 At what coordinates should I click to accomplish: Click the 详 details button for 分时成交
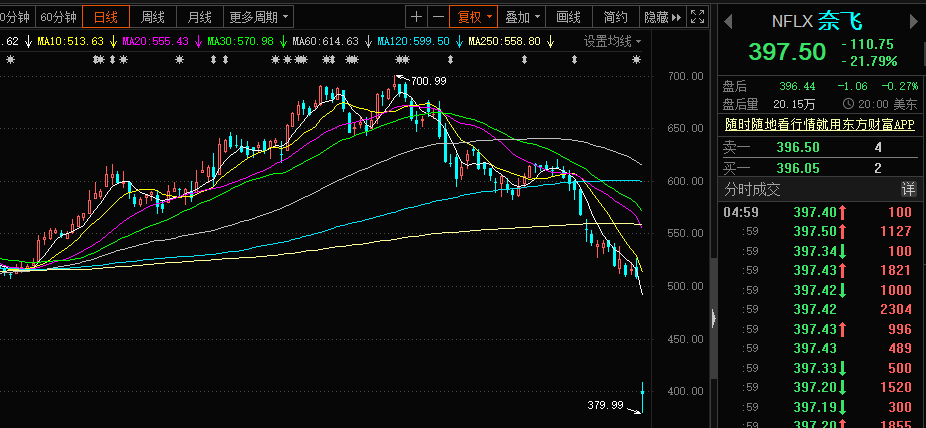[908, 189]
